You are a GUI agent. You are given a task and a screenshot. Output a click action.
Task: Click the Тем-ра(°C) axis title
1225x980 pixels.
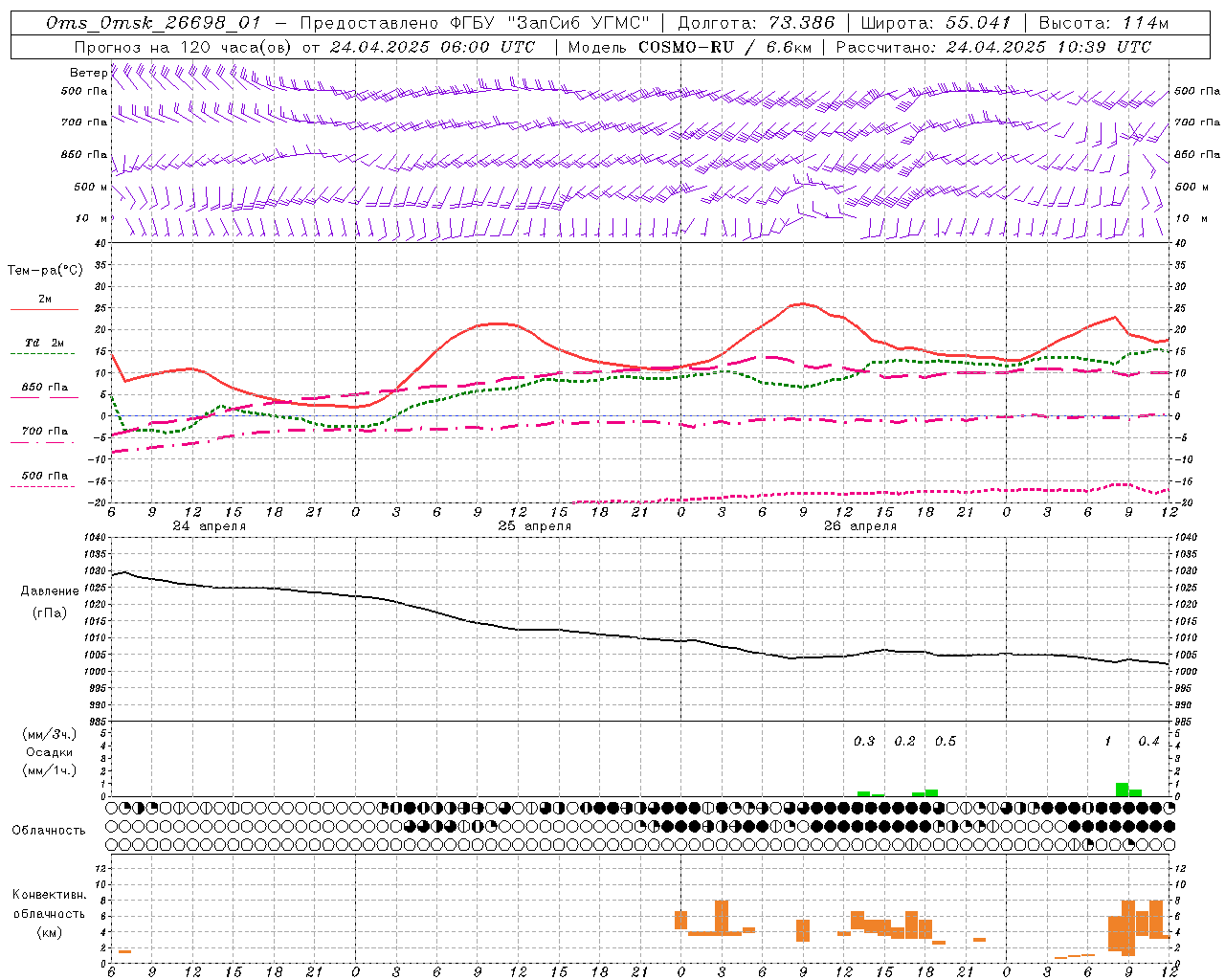[45, 270]
